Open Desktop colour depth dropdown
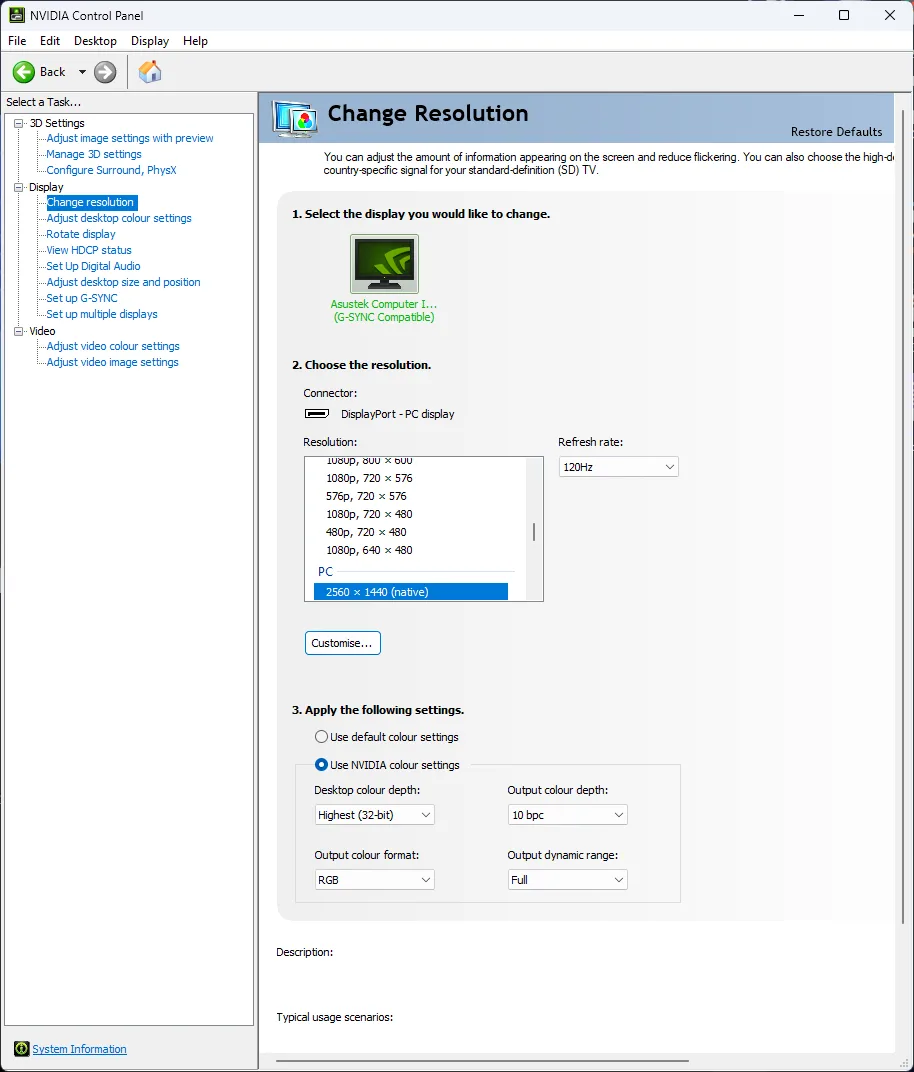This screenshot has height=1072, width=914. 375,815
